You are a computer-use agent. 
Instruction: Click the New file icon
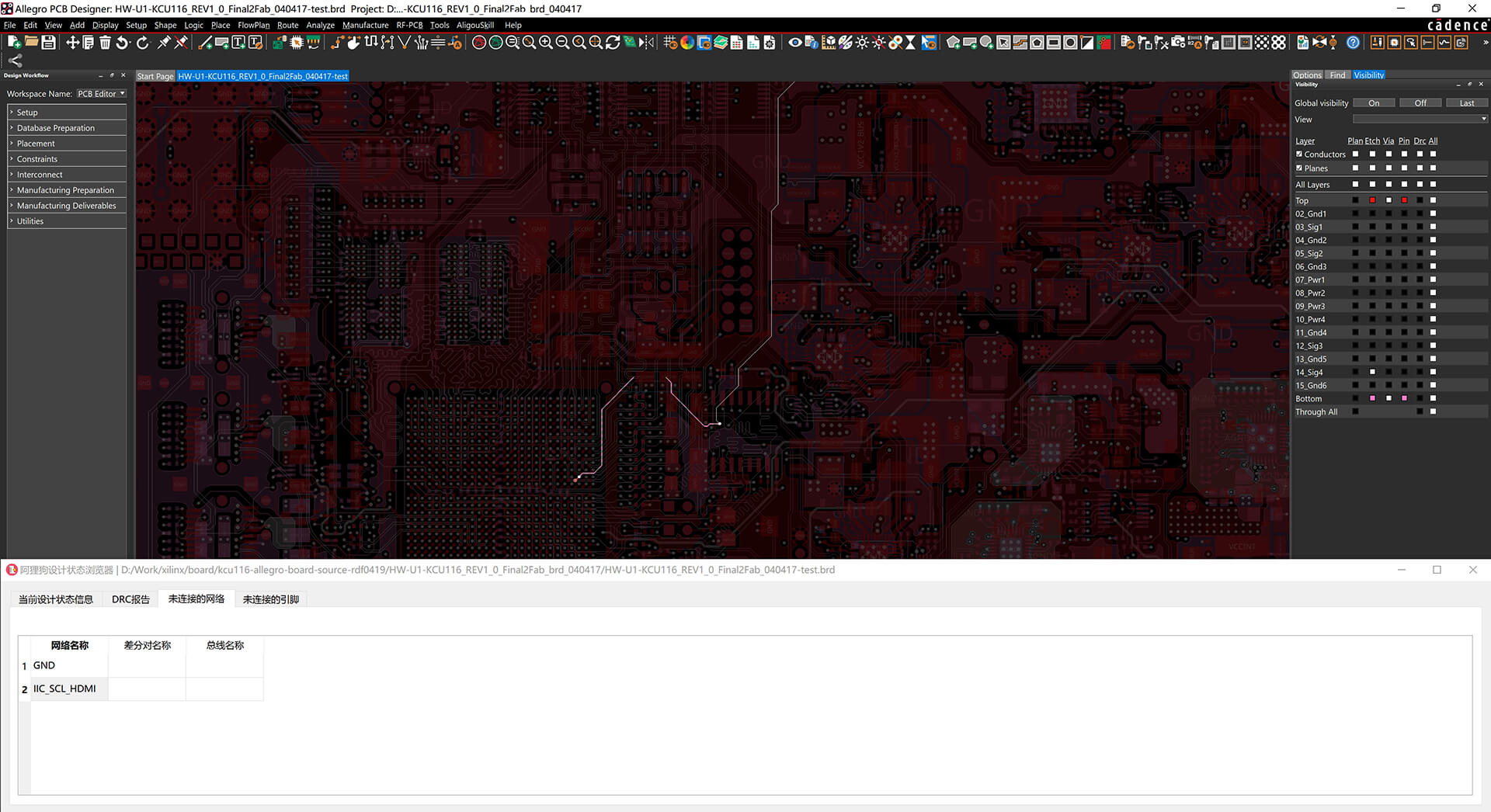pos(14,42)
